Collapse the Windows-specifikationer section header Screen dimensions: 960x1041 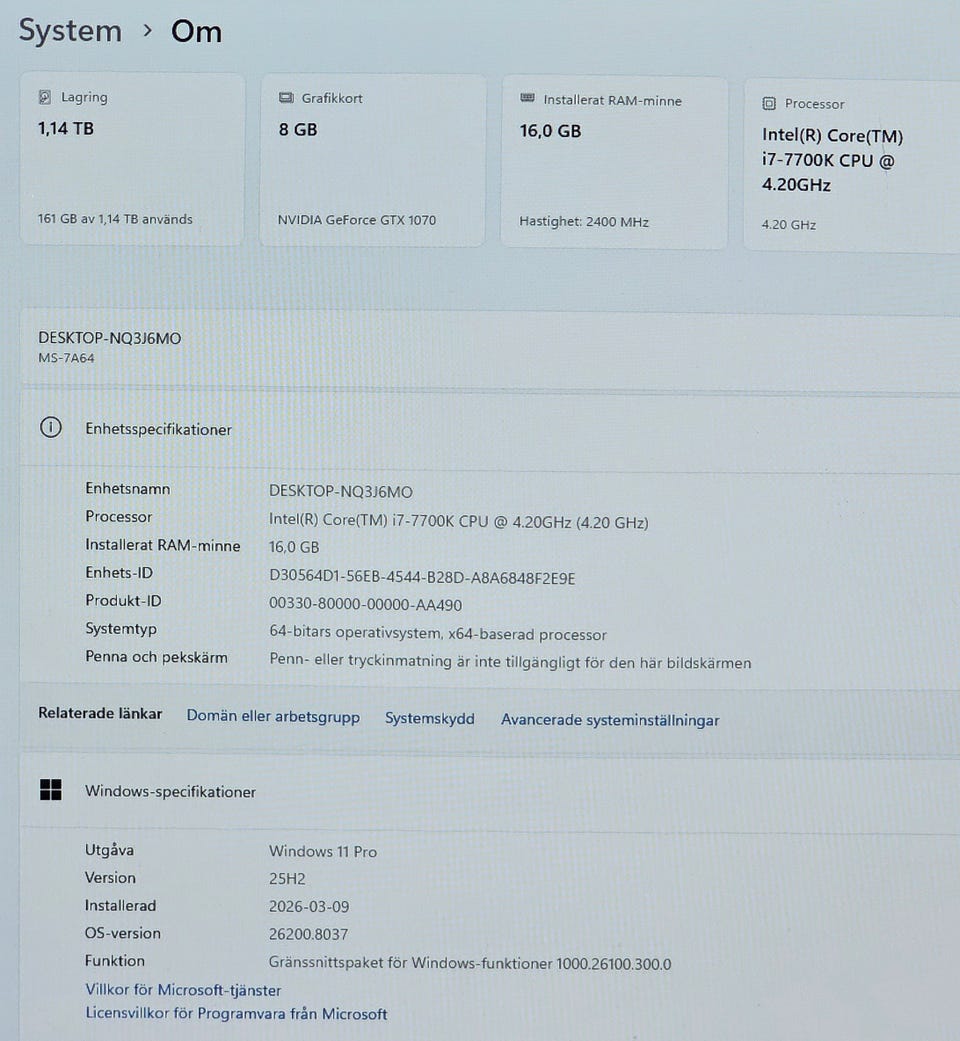[x=490, y=791]
